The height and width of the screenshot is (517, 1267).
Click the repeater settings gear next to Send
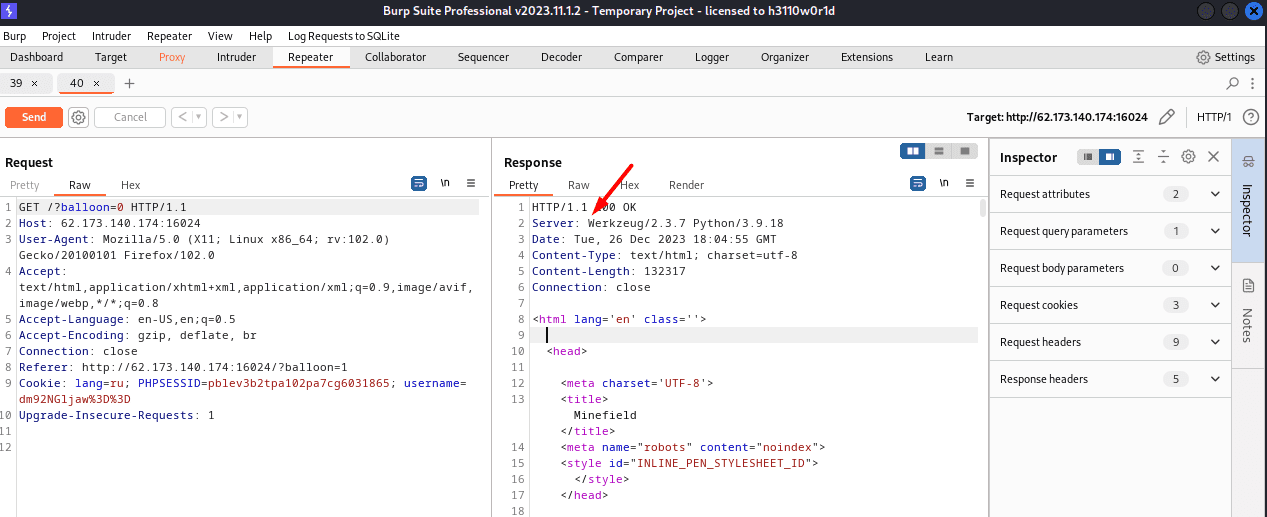pos(78,117)
